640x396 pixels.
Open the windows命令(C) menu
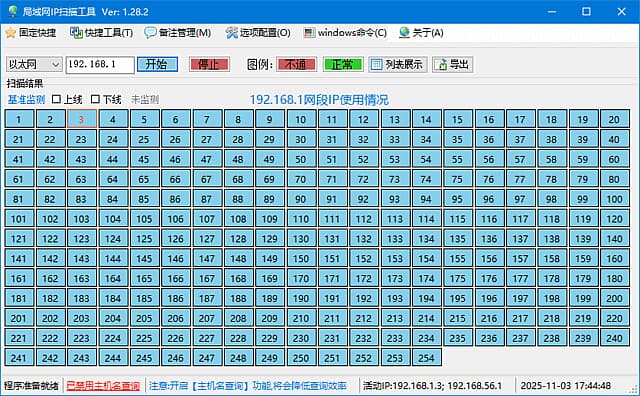point(345,33)
